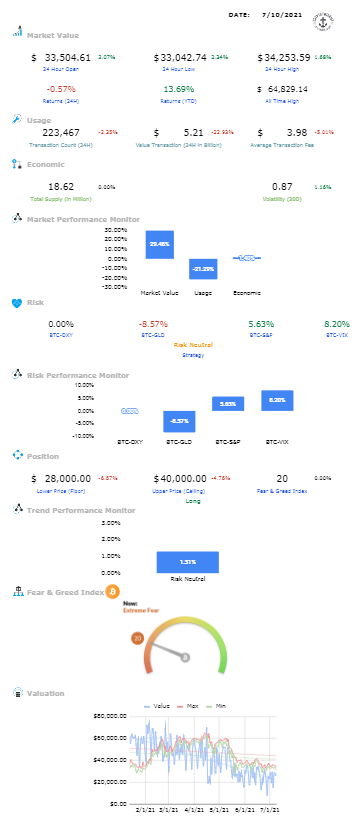The image size is (360, 832).
Task: Click the Economic section icon
Action: point(17,164)
